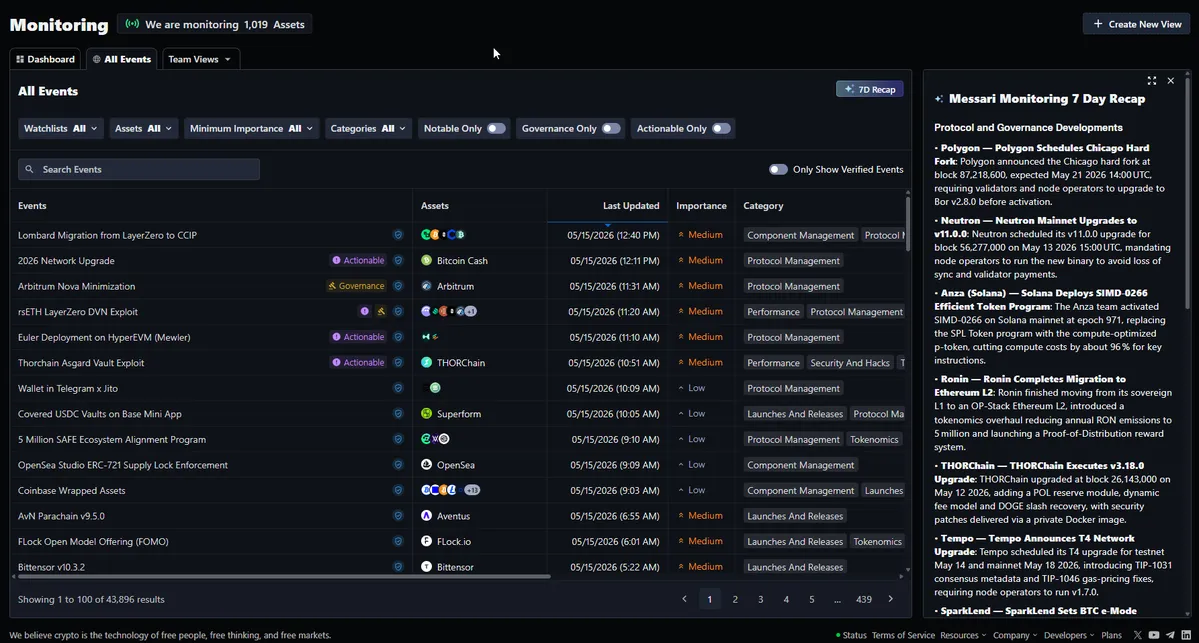Click the Actionable tag on 2026 Network Upgrade
The width and height of the screenshot is (1199, 643).
pyautogui.click(x=358, y=261)
